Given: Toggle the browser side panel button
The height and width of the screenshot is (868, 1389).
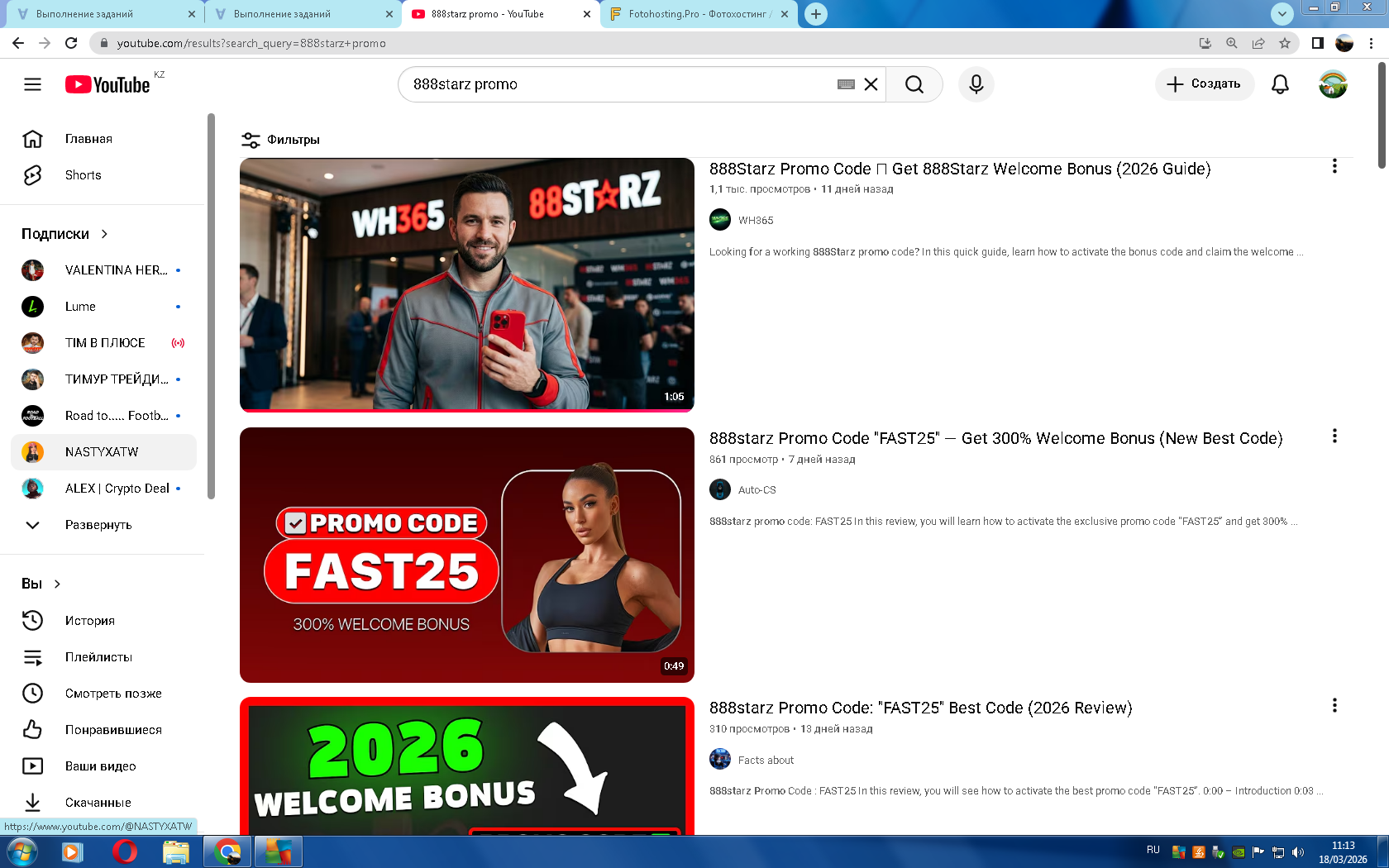Looking at the screenshot, I should 1317,43.
